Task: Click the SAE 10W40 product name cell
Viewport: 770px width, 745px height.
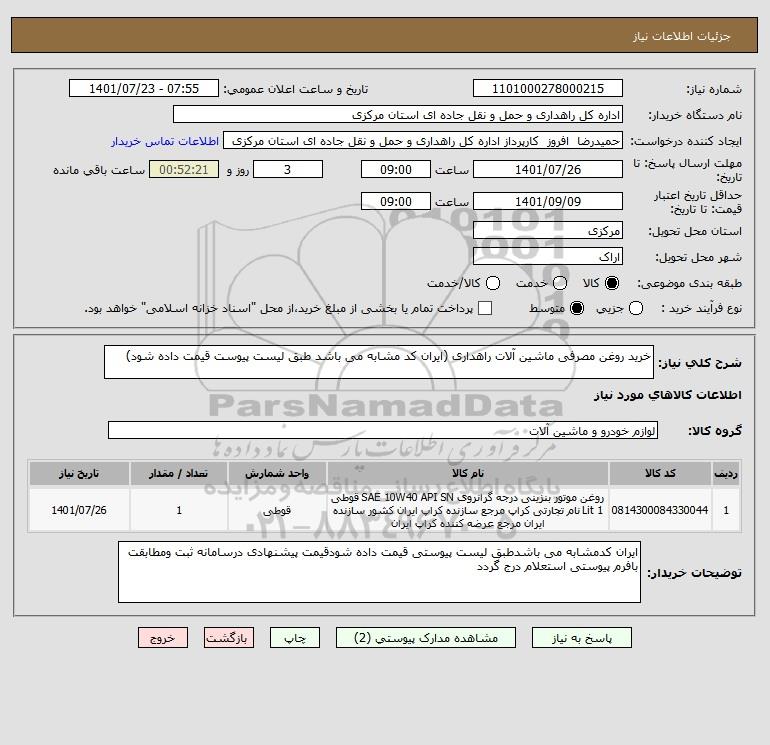Action: point(468,510)
